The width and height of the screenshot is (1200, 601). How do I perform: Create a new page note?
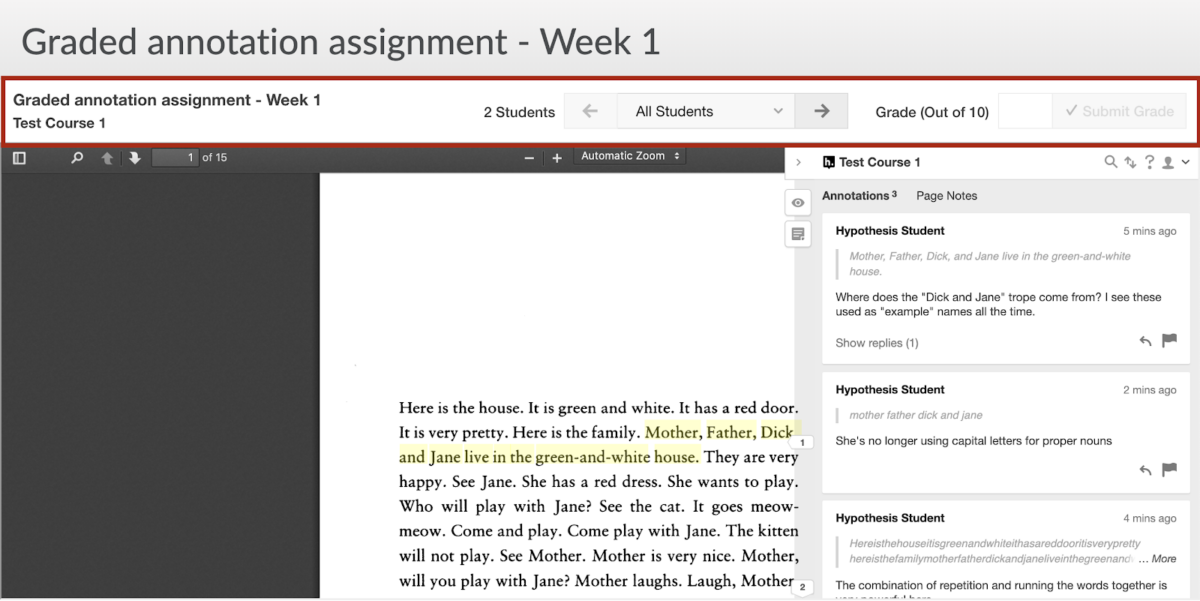click(798, 234)
